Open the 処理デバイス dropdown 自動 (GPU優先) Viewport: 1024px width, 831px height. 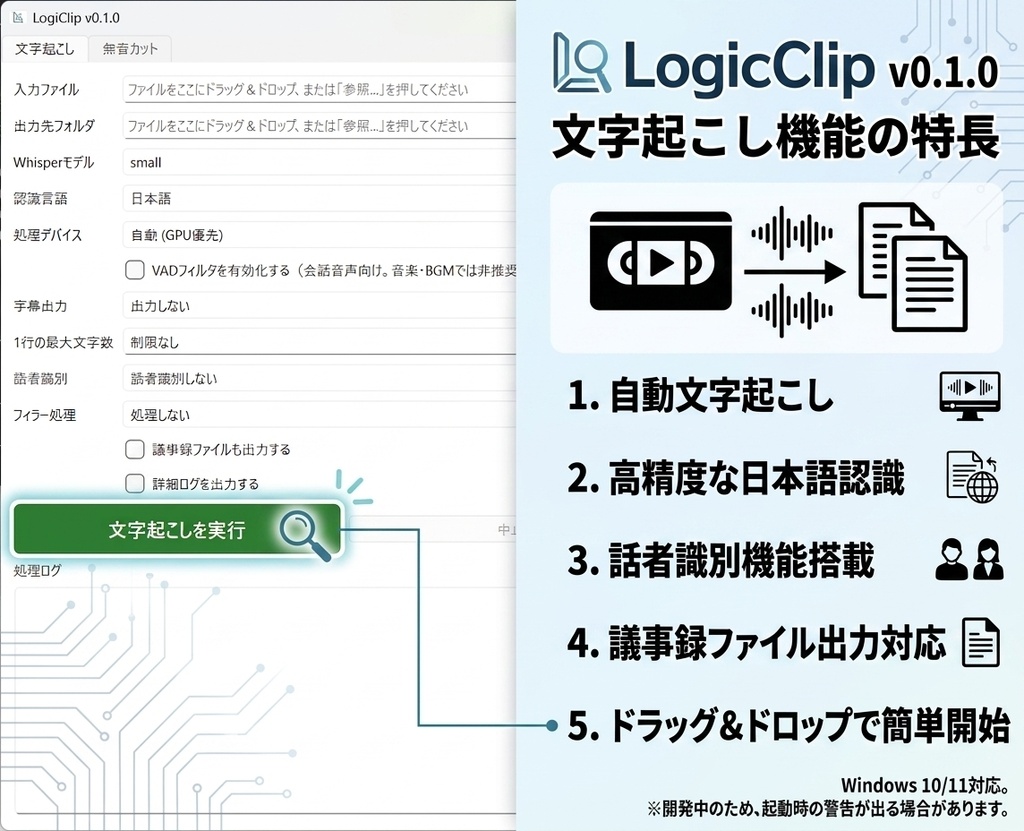click(x=319, y=235)
